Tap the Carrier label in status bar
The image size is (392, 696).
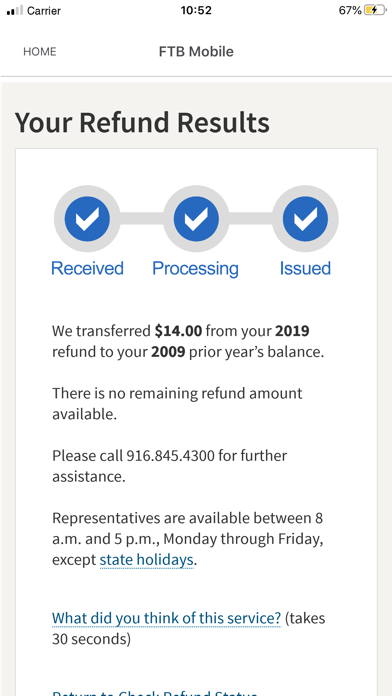tap(44, 11)
